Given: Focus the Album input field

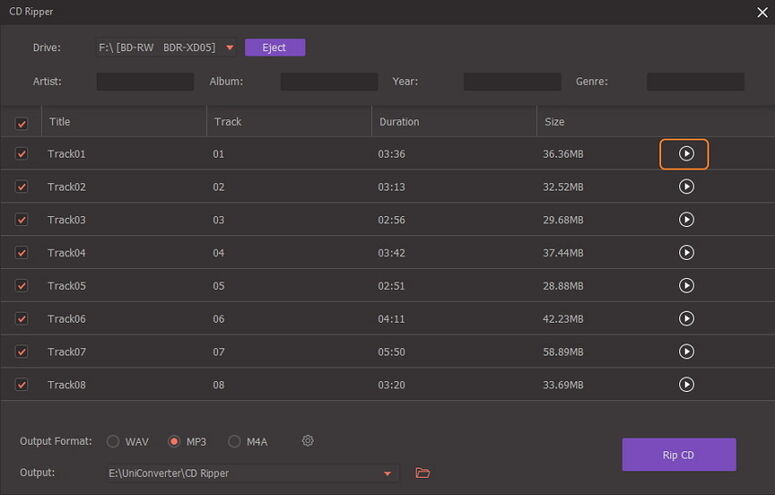Looking at the screenshot, I should click(x=329, y=82).
